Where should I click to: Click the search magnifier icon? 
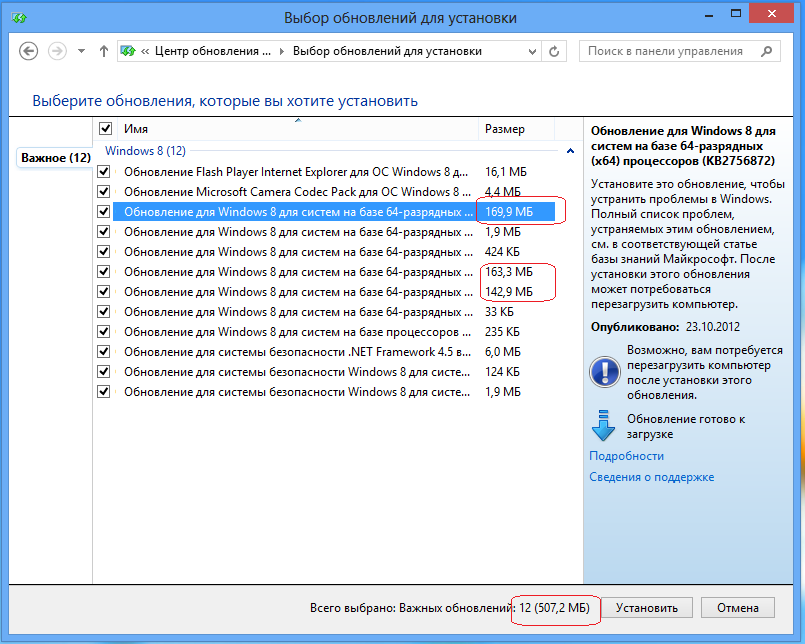(766, 51)
